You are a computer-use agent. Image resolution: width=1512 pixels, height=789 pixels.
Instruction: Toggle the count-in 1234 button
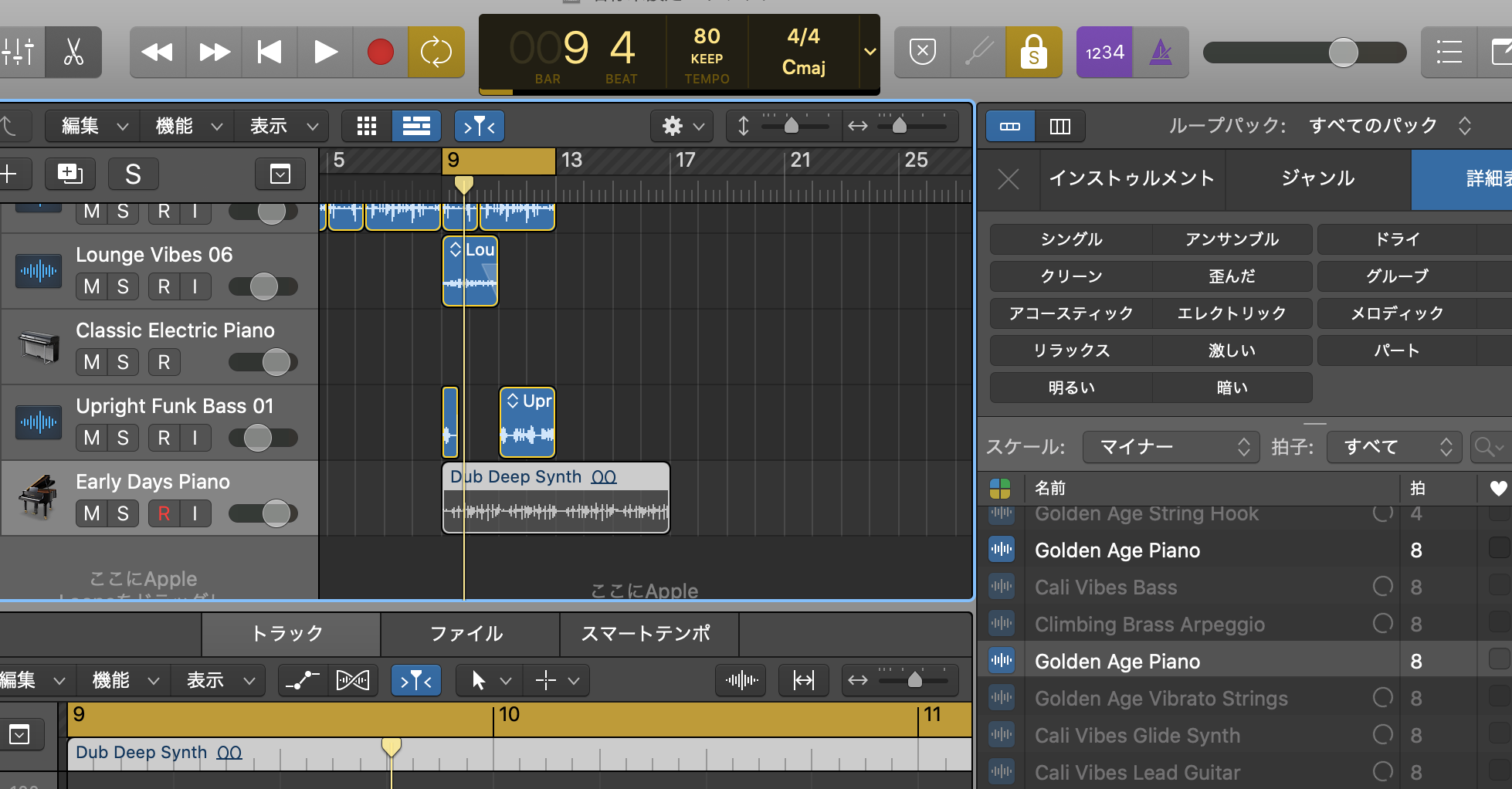click(x=1104, y=52)
